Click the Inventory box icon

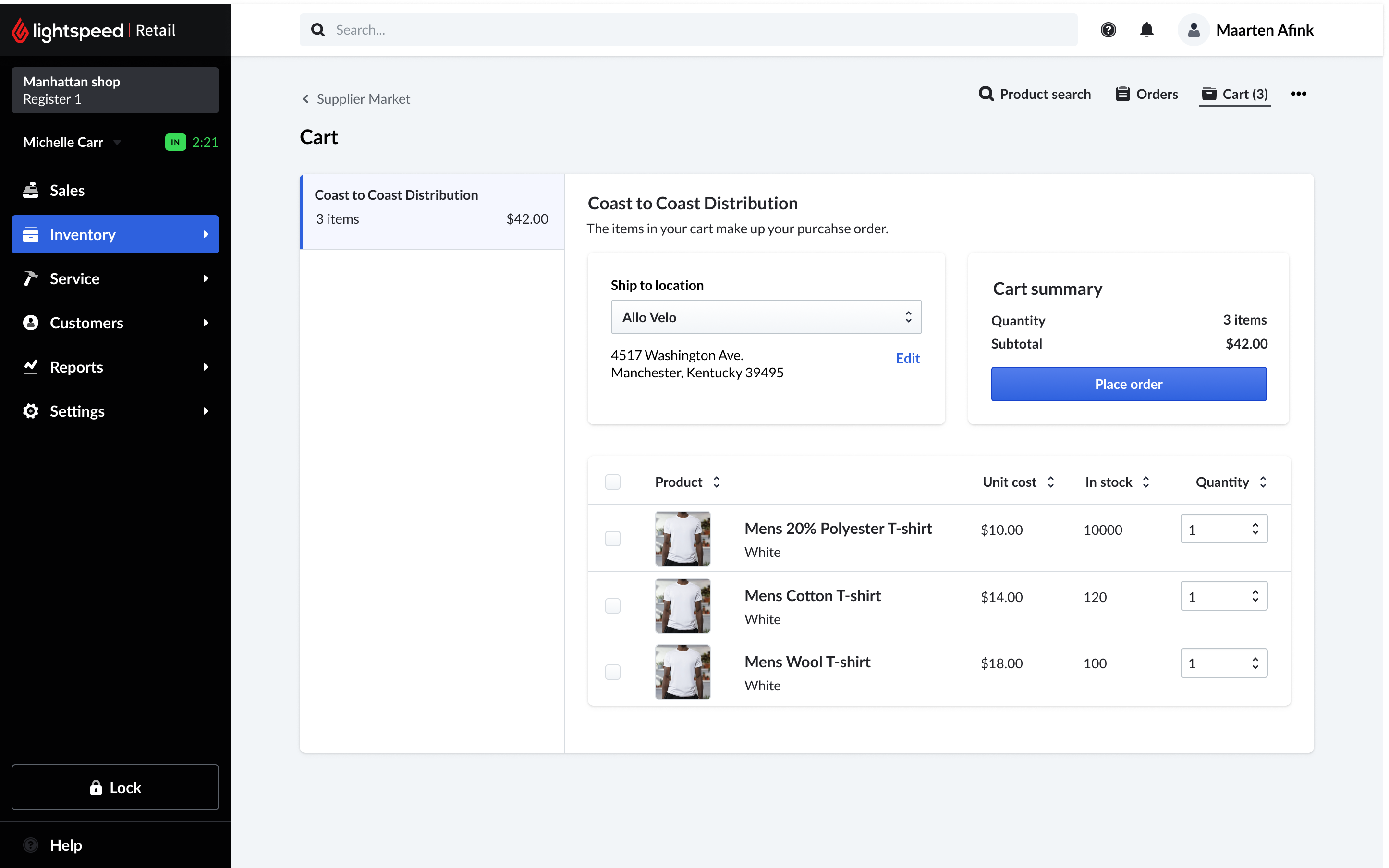point(30,234)
